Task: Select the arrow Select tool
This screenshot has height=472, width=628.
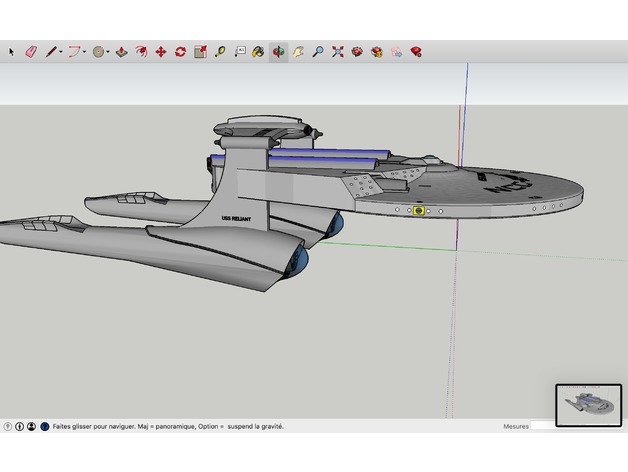Action: [12, 51]
